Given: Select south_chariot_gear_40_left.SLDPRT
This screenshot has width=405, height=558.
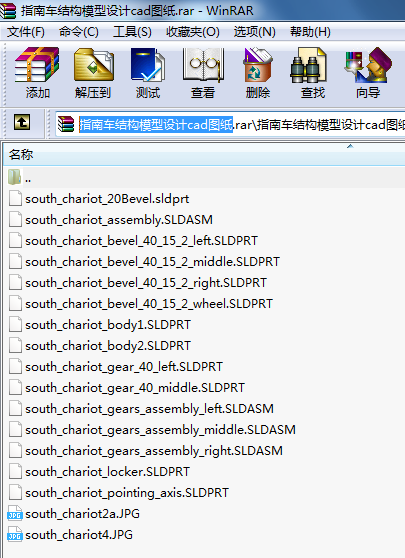Looking at the screenshot, I should click(124, 367).
